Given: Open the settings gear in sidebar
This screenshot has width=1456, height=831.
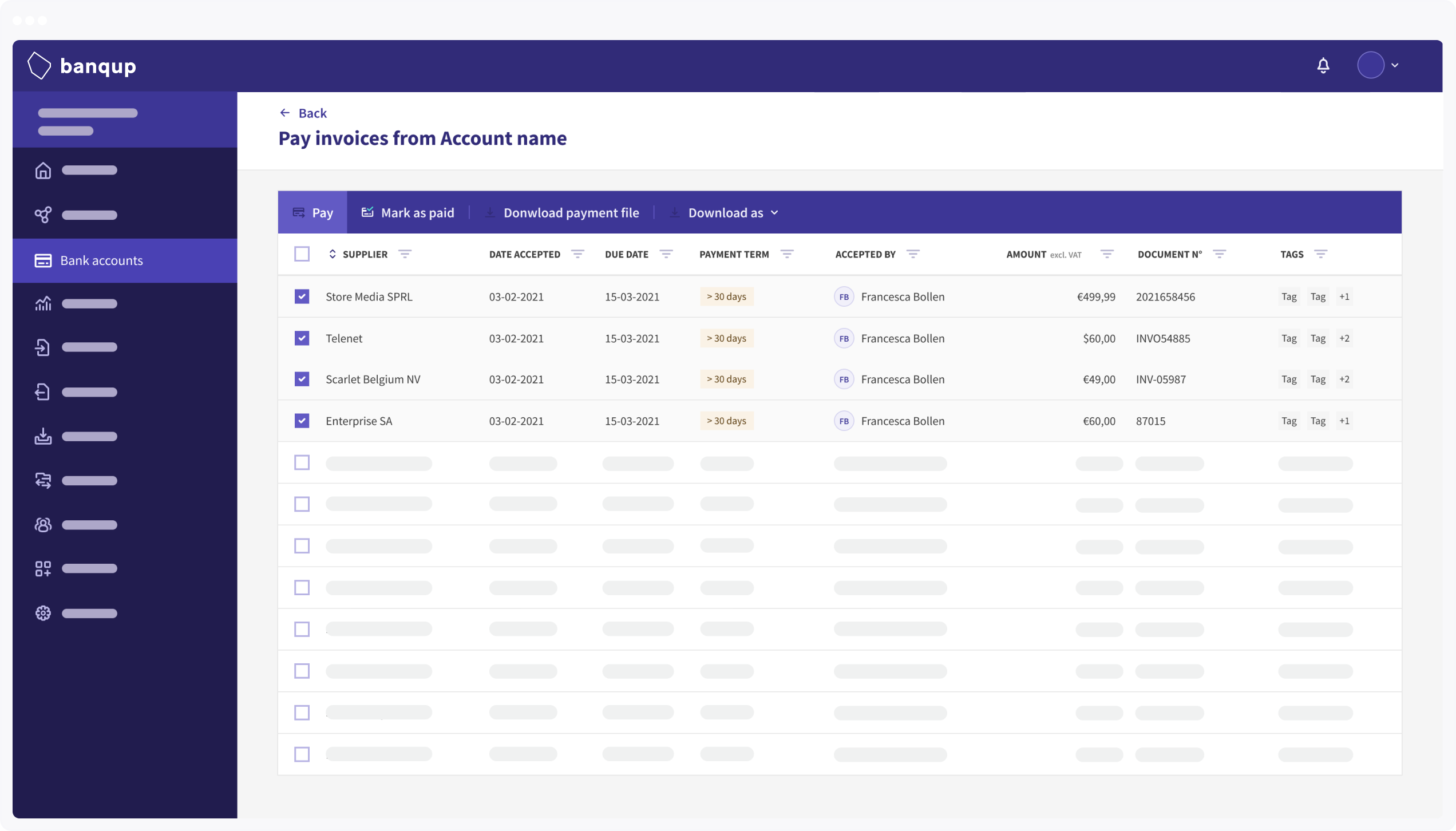Looking at the screenshot, I should [43, 613].
